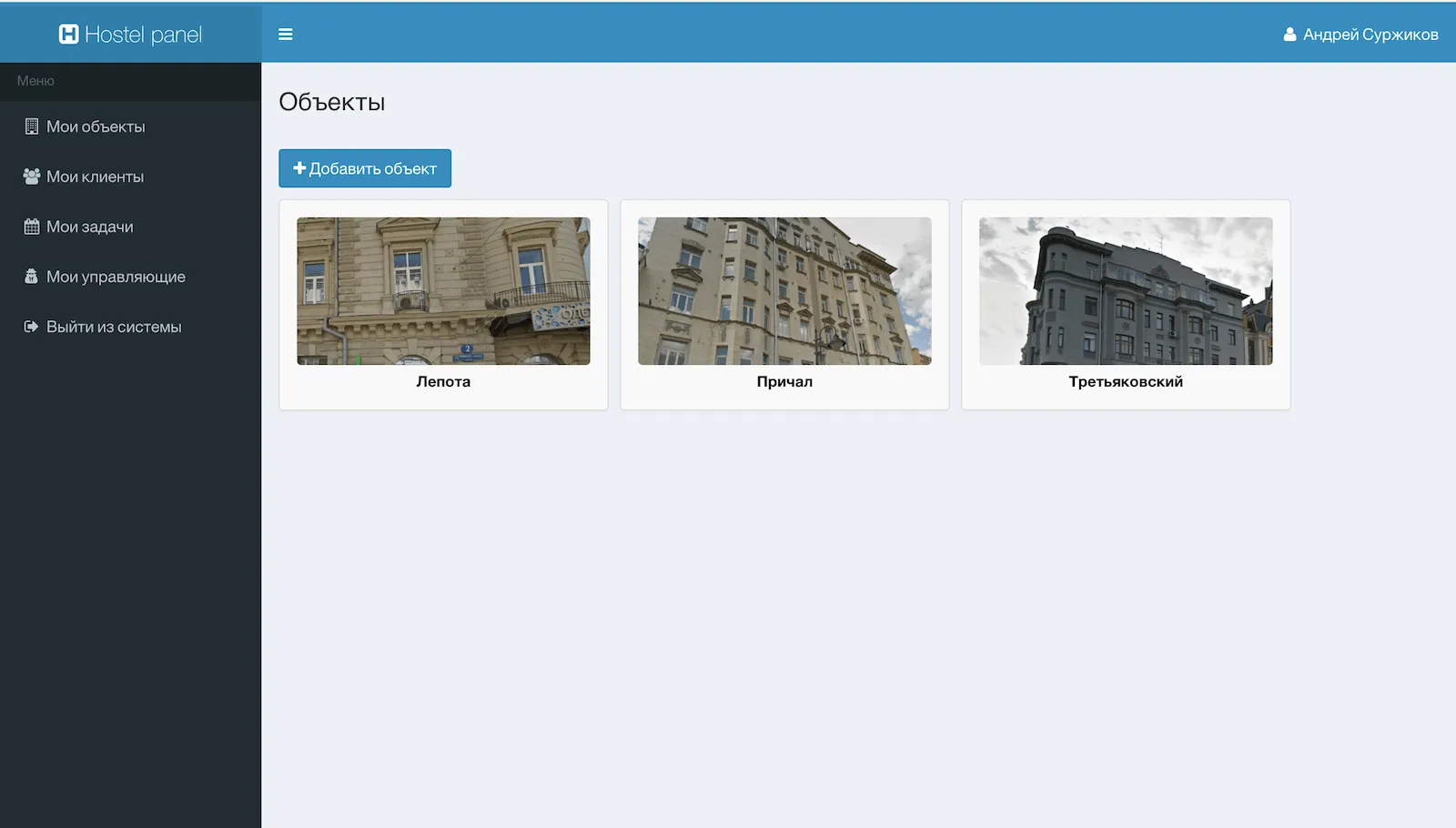Screen dimensions: 1456x828
Task: Open Андрей Суржиков user menu
Action: pos(1370,35)
